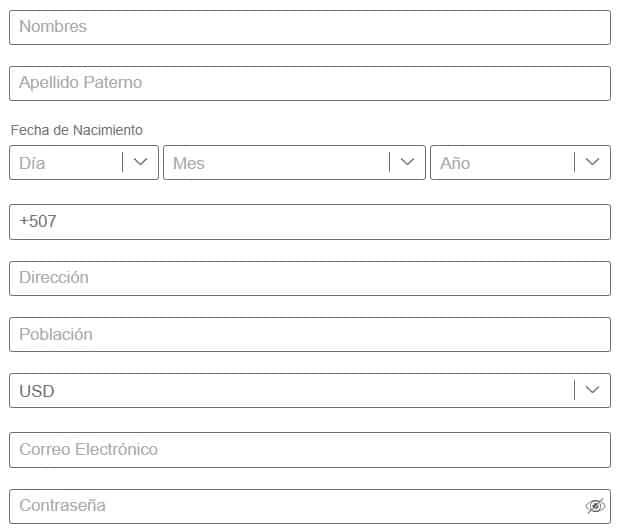Enter the Dirección address field
The width and height of the screenshot is (619, 532).
pos(309,278)
